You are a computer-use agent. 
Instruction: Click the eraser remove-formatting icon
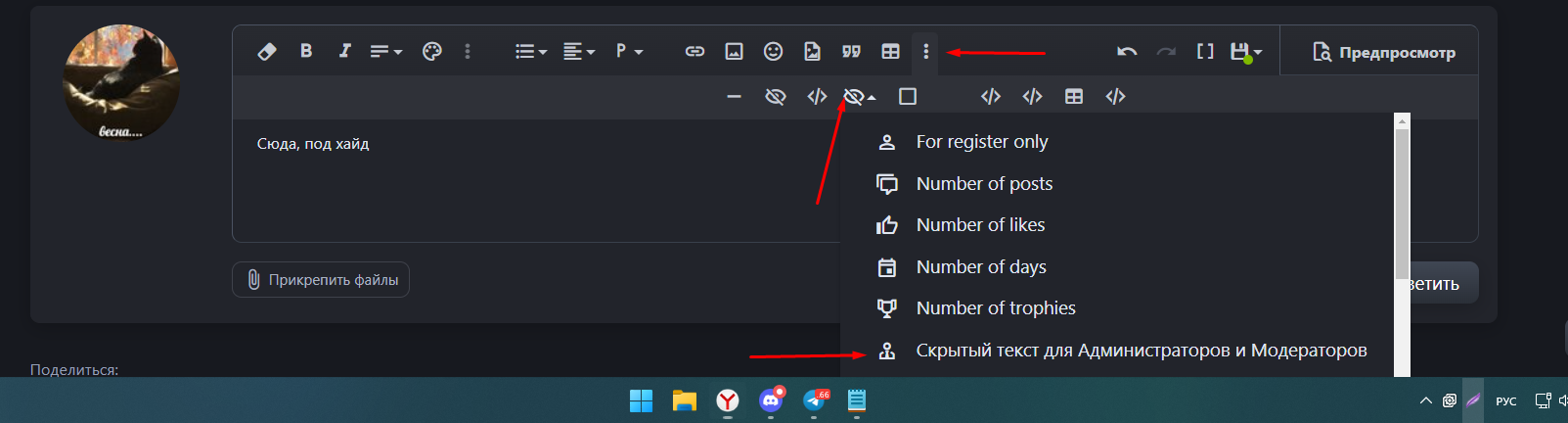click(x=267, y=52)
